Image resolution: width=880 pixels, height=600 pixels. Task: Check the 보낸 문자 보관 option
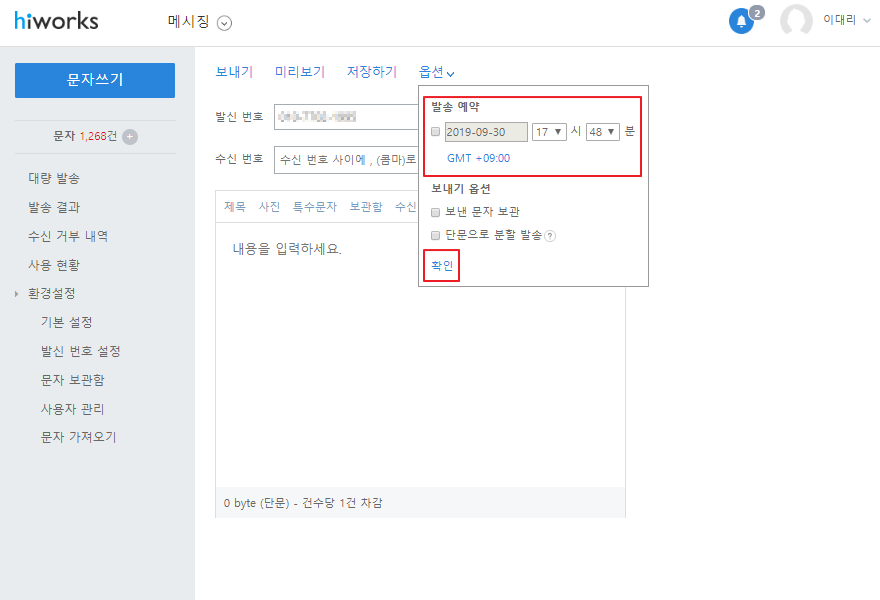coord(435,212)
